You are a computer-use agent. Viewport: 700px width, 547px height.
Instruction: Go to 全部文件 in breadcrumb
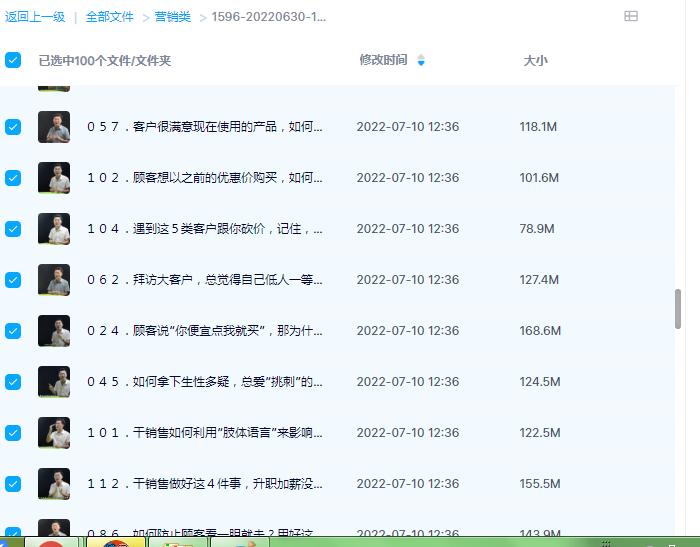click(x=109, y=17)
